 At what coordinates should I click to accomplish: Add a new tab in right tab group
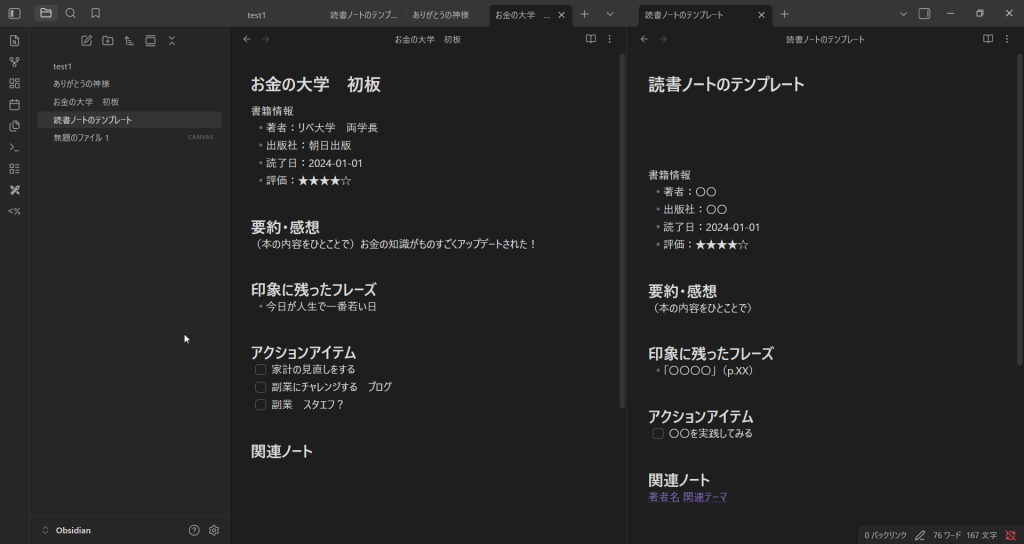[784, 14]
